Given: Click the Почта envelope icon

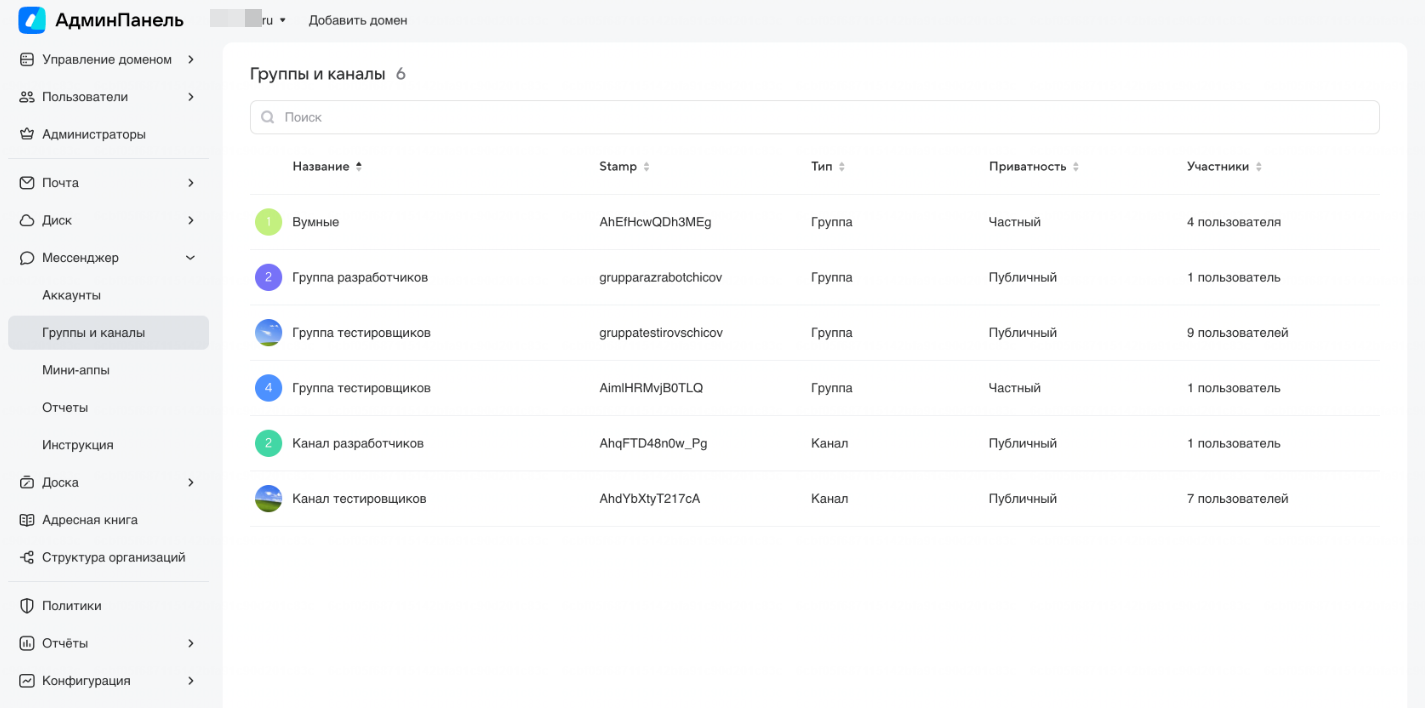Looking at the screenshot, I should point(27,183).
